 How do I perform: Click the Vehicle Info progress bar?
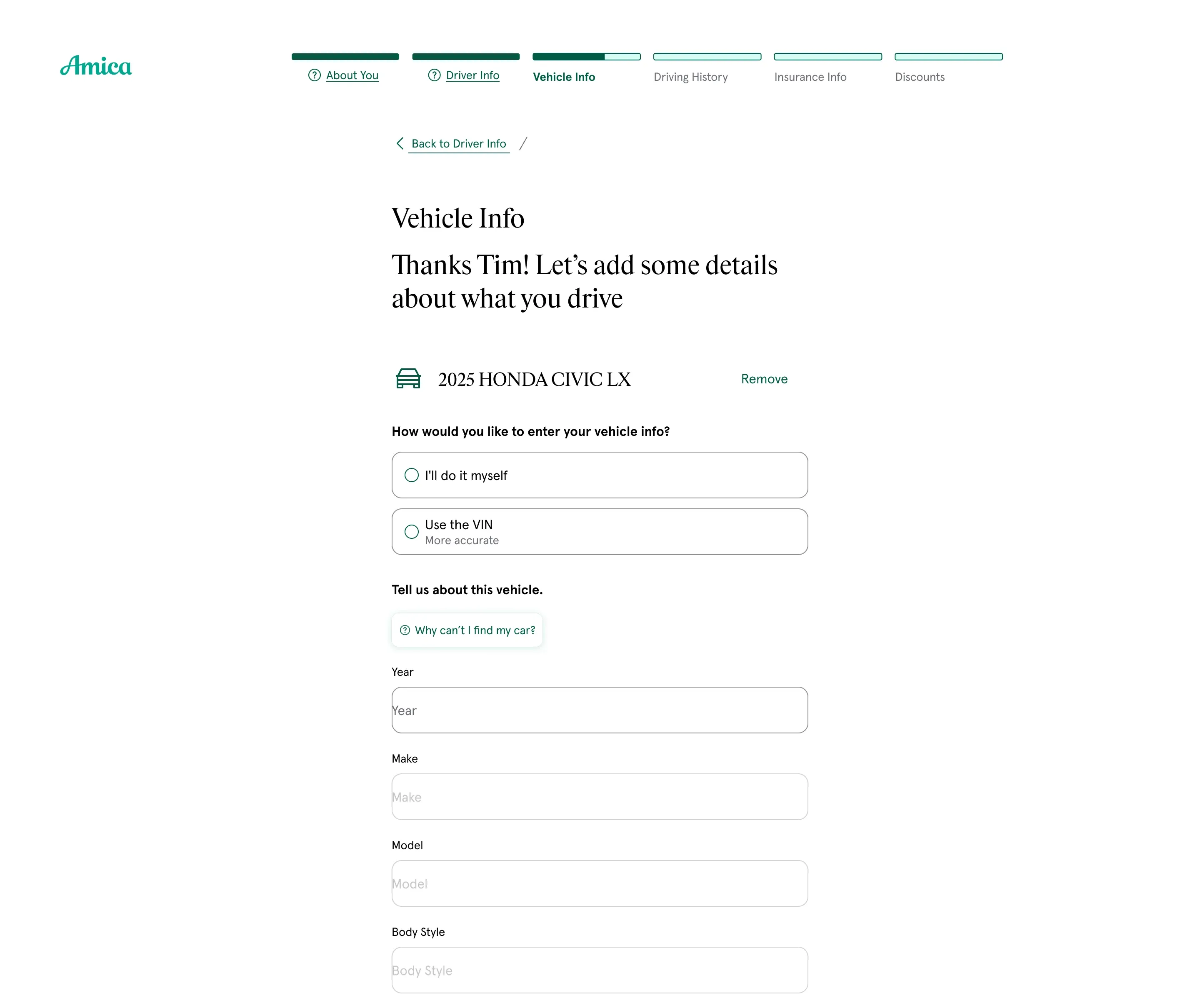[586, 57]
